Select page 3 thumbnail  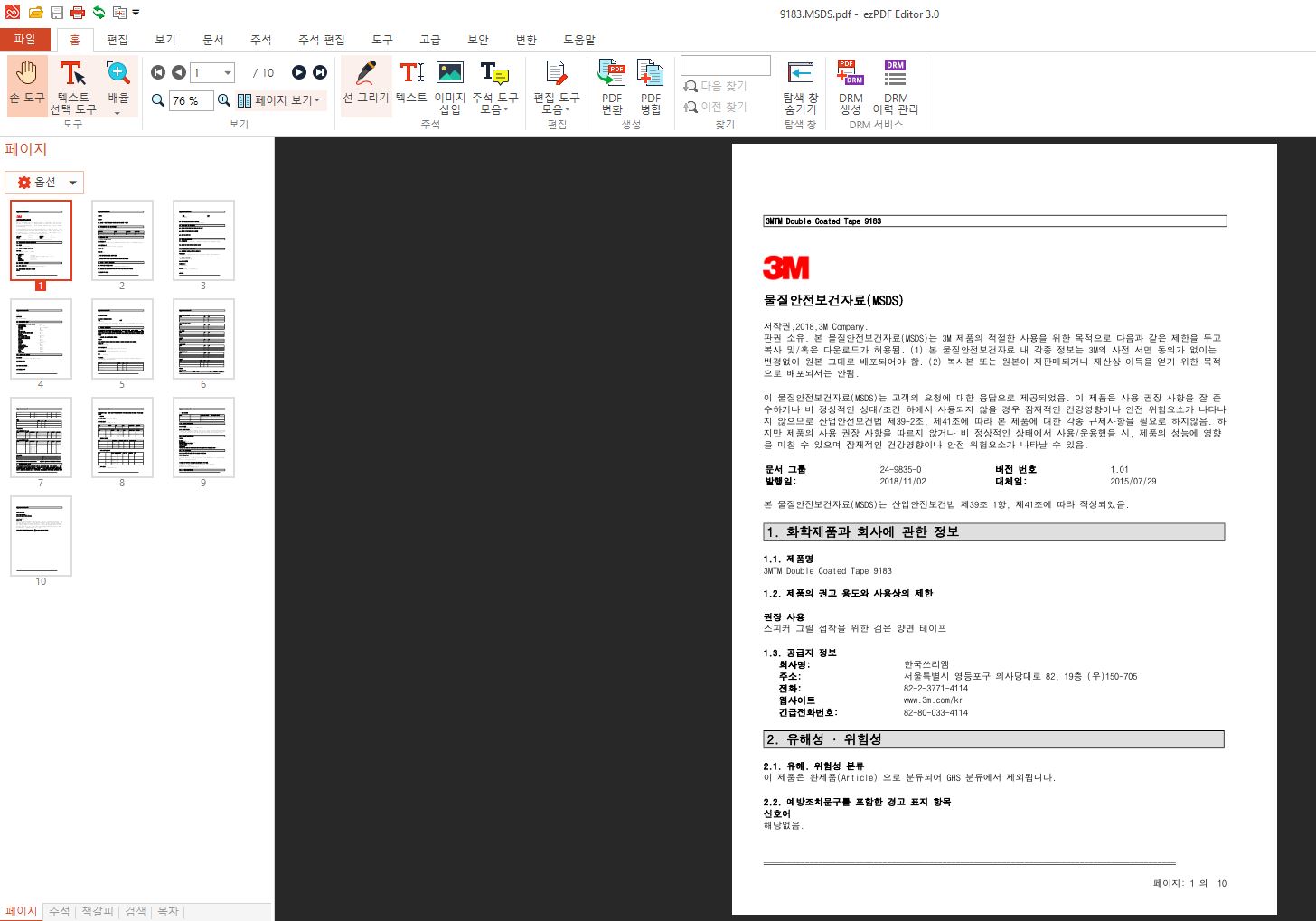tap(203, 240)
